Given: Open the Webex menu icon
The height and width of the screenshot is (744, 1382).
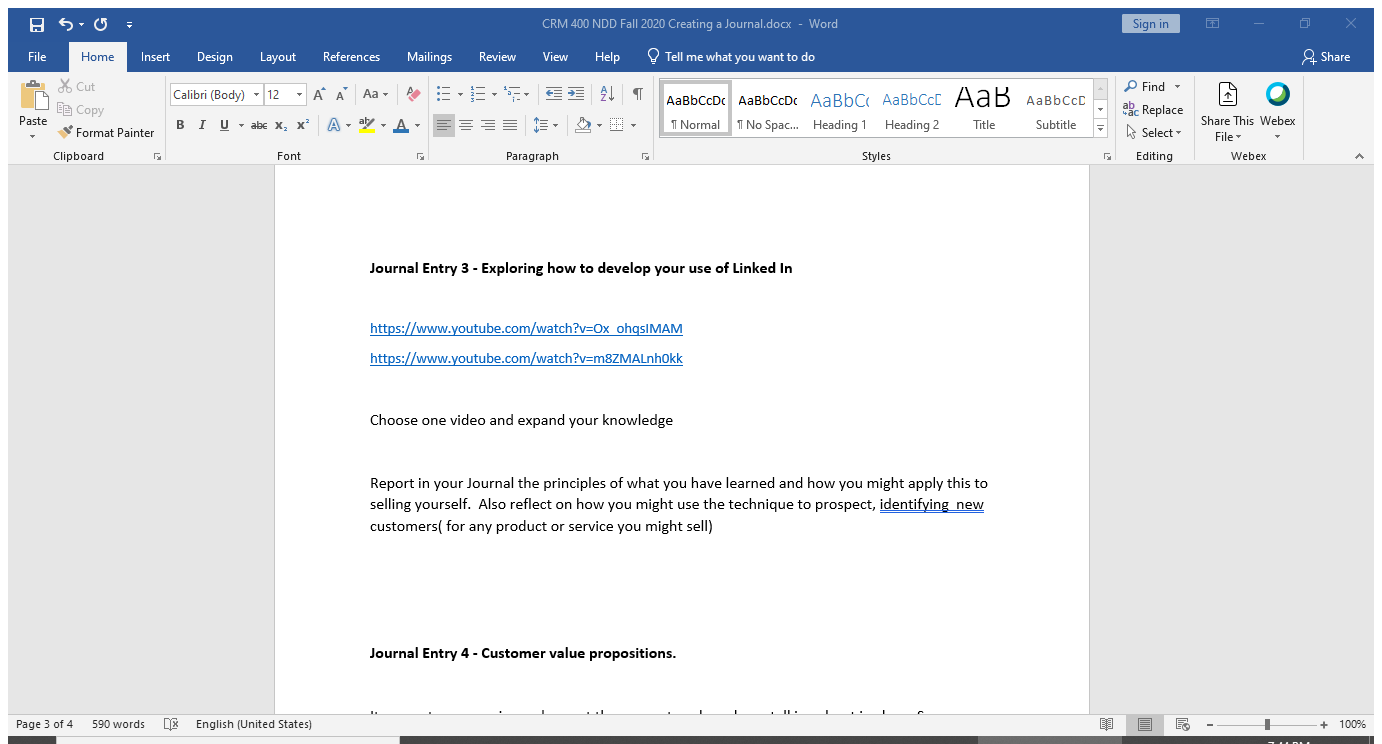Looking at the screenshot, I should 1277,111.
